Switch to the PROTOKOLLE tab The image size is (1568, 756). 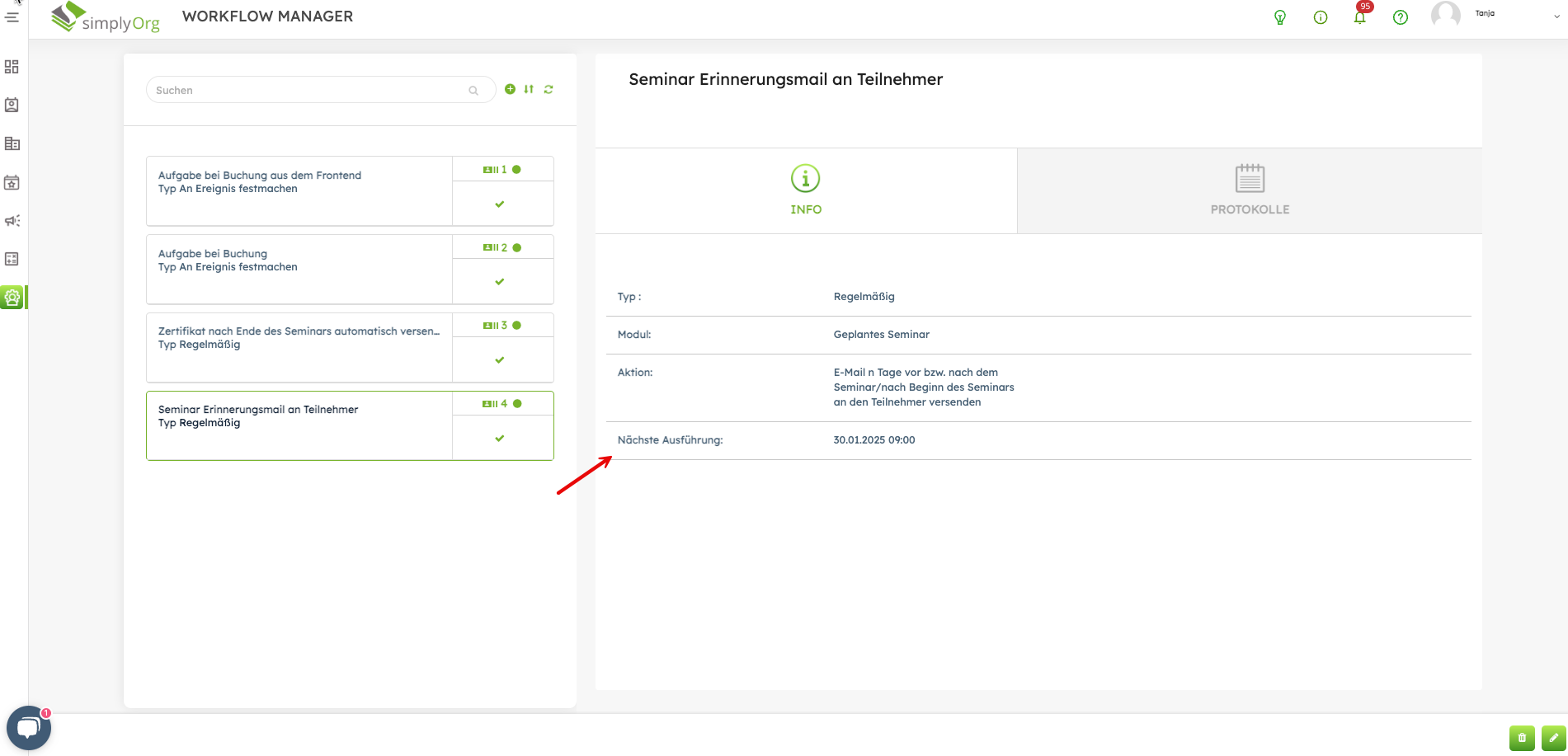click(1249, 191)
